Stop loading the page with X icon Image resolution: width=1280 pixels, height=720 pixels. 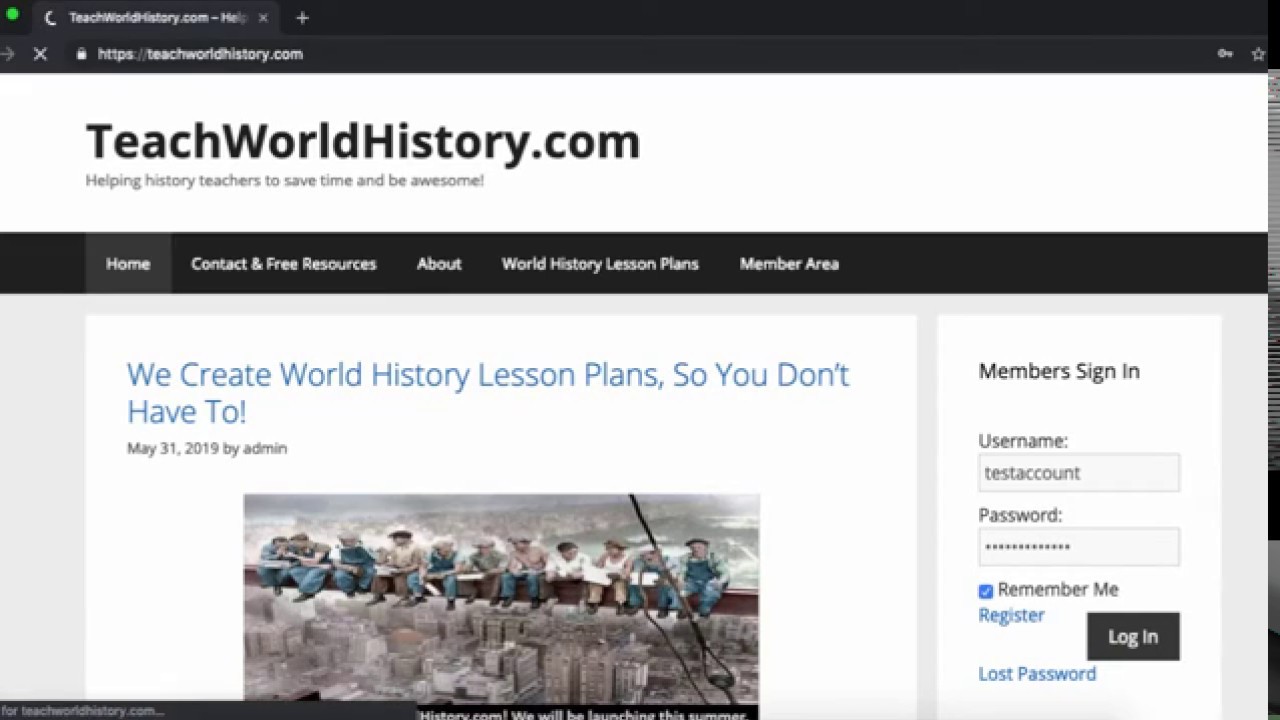40,54
